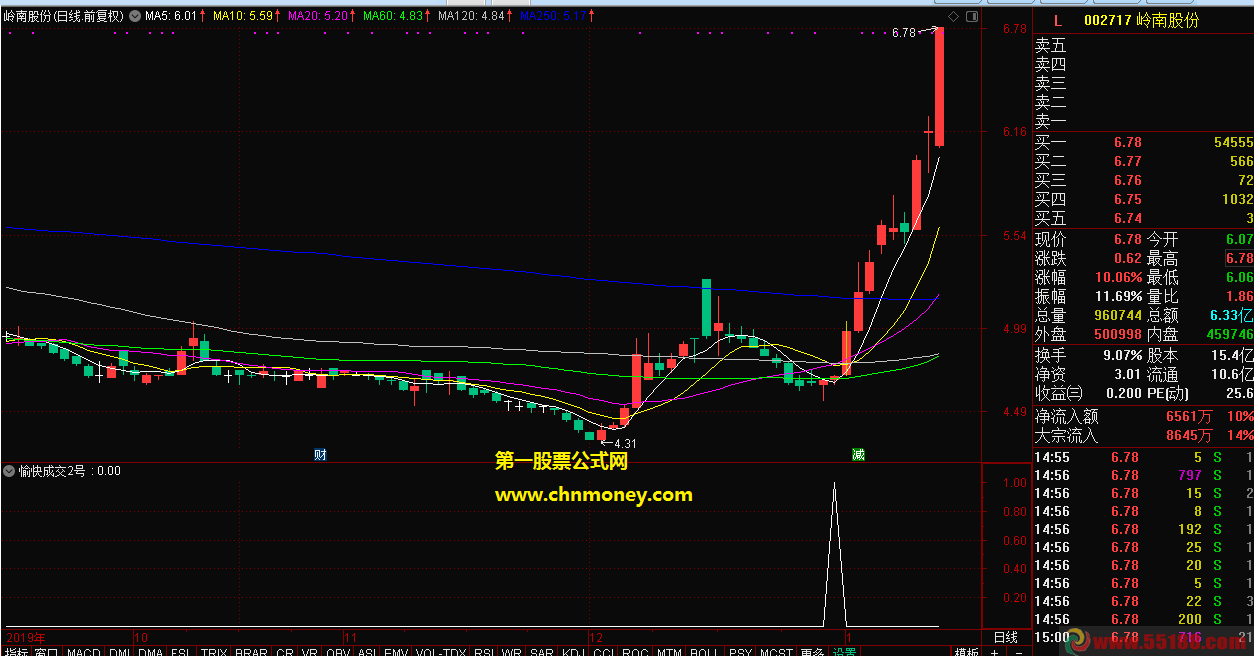Switch to the CCI indicator tab
Screen dimensions: 1254x656
(603, 652)
